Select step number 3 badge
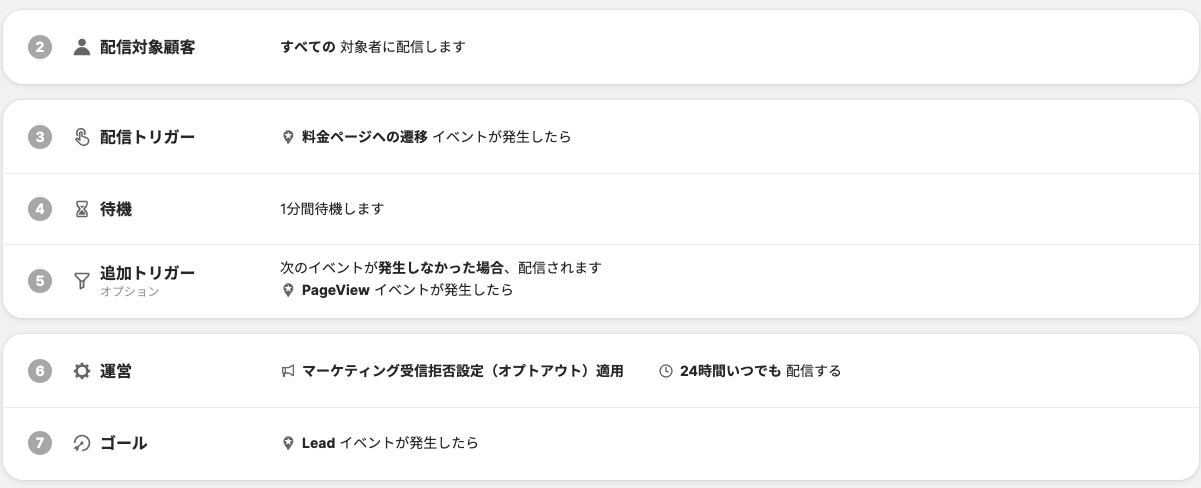This screenshot has width=1201, height=488. point(39,137)
